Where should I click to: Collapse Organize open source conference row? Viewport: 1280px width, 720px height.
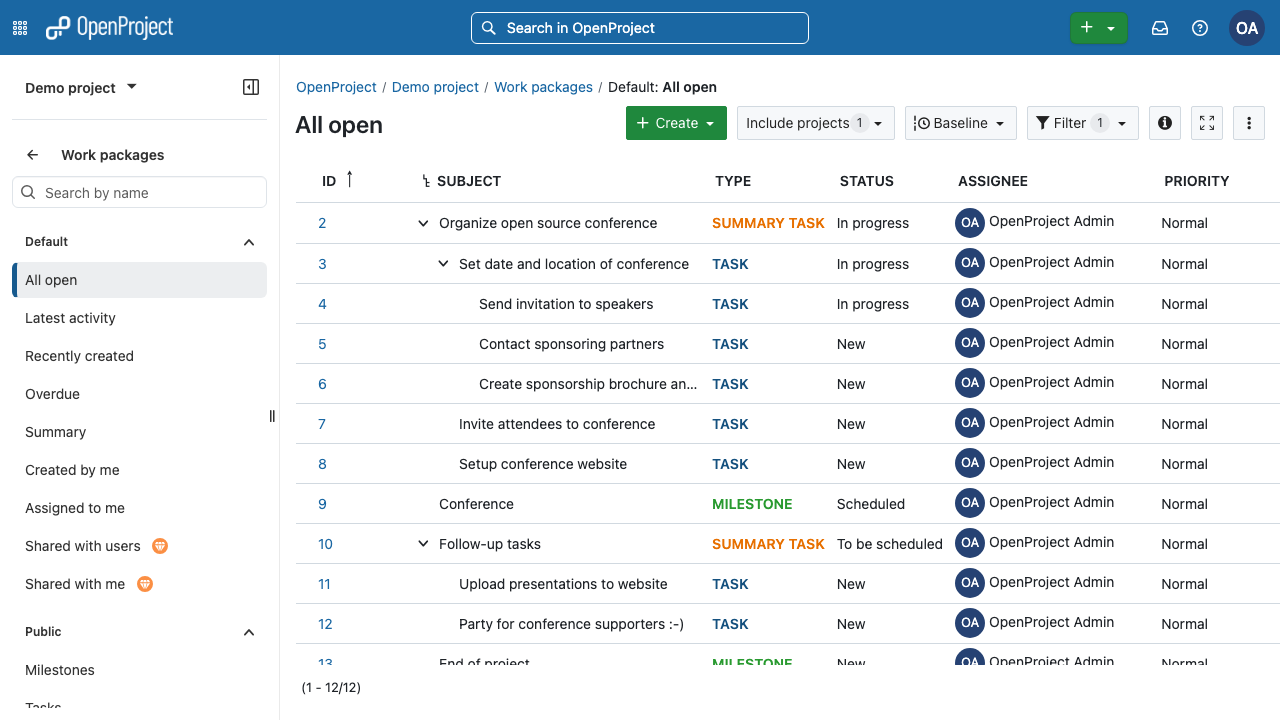tap(423, 223)
